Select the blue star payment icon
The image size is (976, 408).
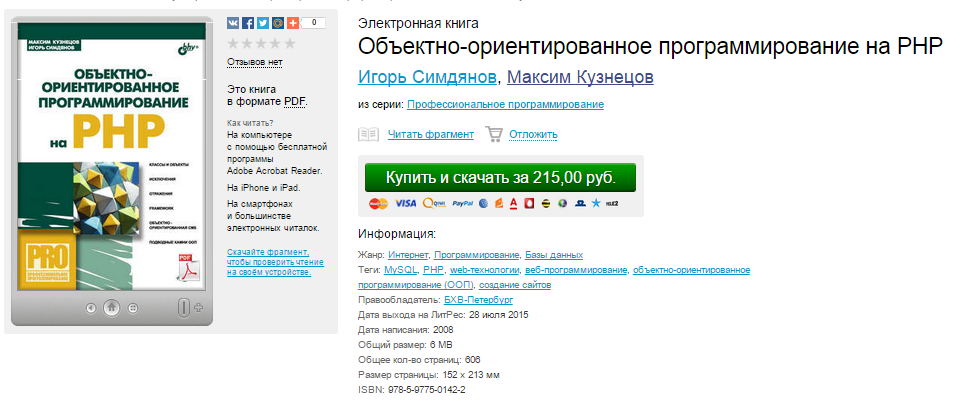(596, 203)
